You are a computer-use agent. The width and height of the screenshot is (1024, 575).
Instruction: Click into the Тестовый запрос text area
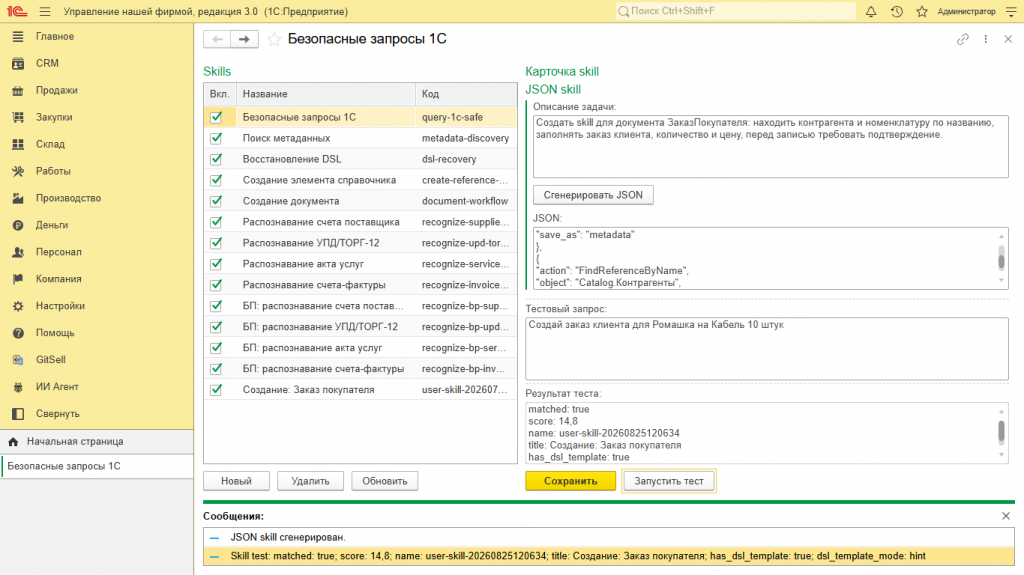pyautogui.click(x=767, y=348)
